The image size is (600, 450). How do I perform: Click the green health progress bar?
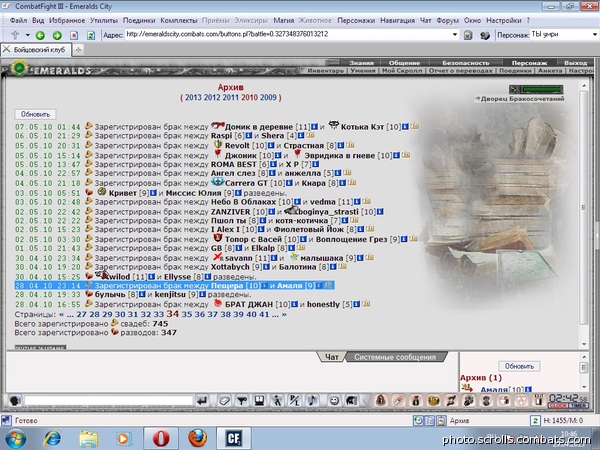pyautogui.click(x=543, y=90)
